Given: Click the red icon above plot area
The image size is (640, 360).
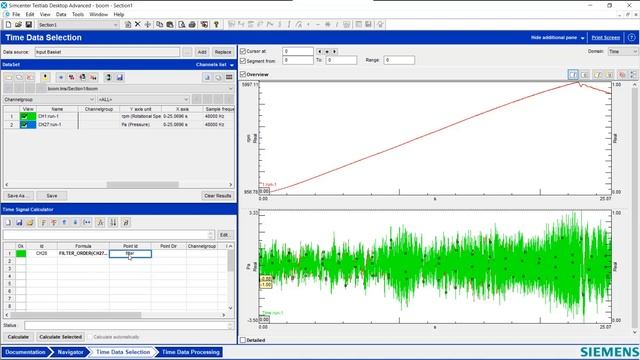Looking at the screenshot, I should [x=622, y=74].
